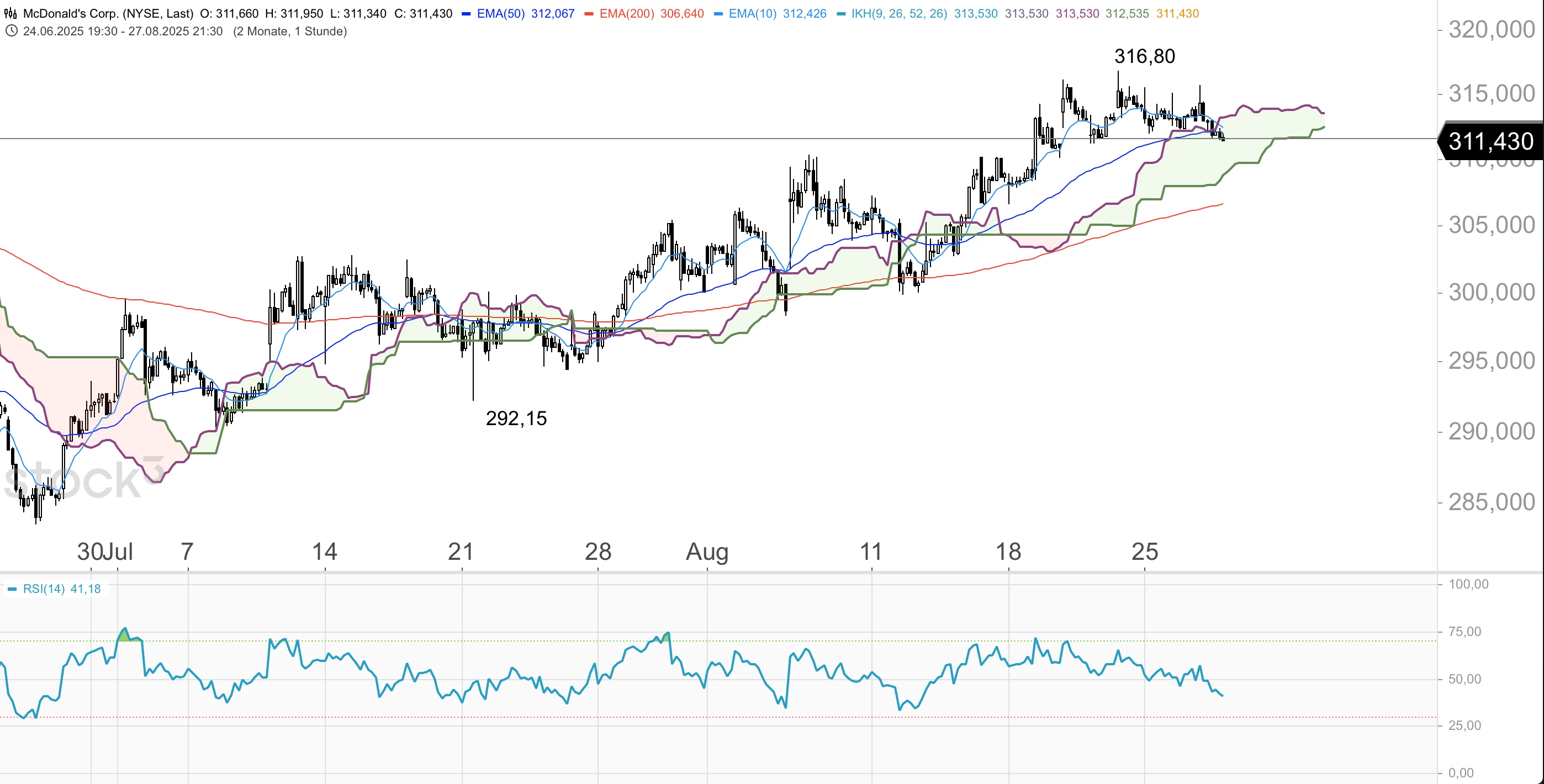
Task: Click the EMA(200) 306,640 legend label
Action: point(652,13)
